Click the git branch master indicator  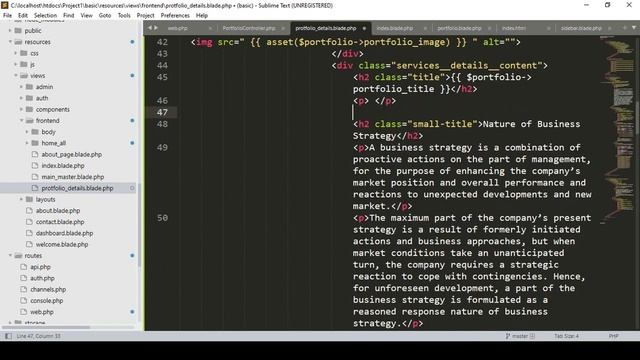click(520, 336)
